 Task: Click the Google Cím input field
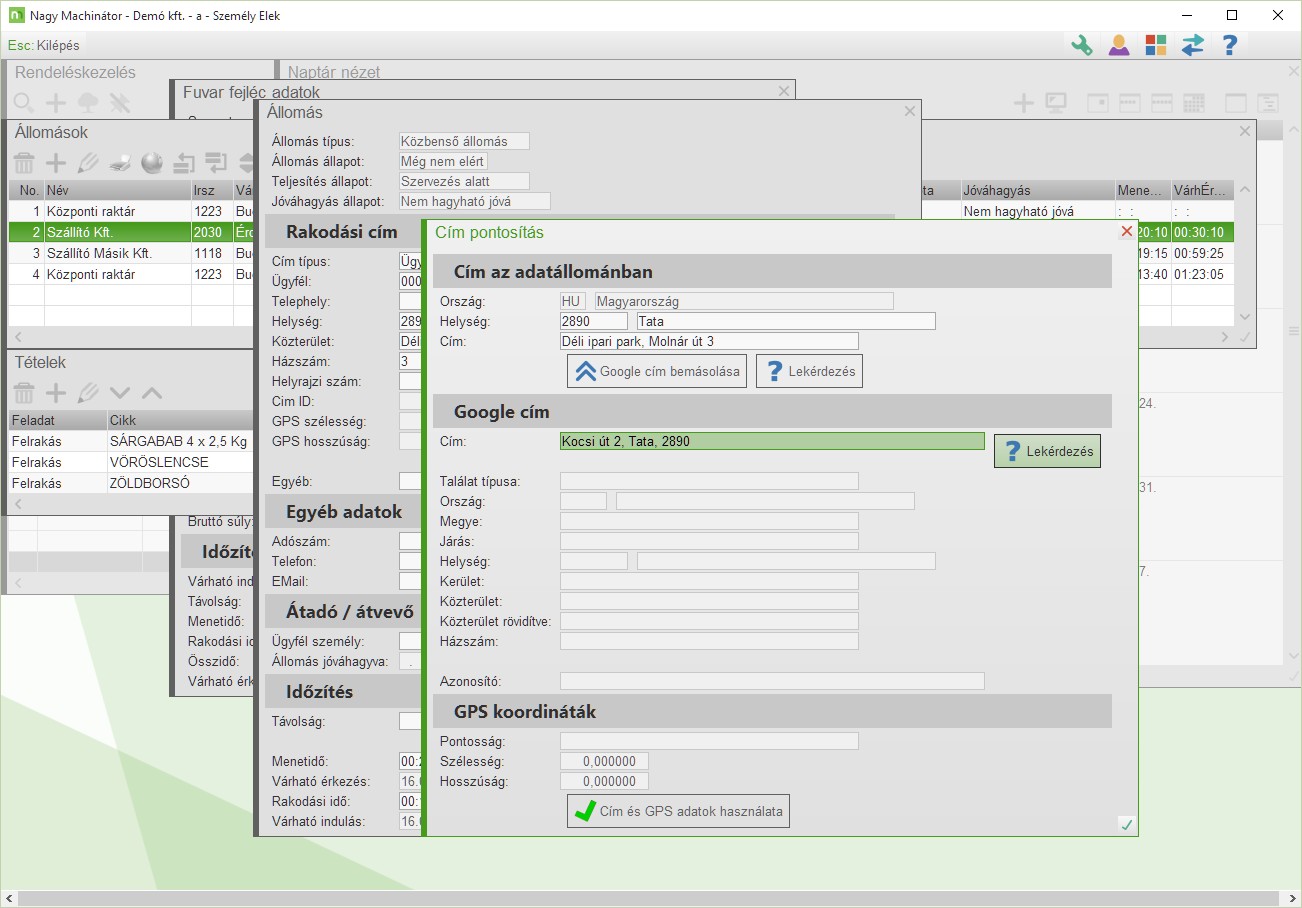coord(772,441)
